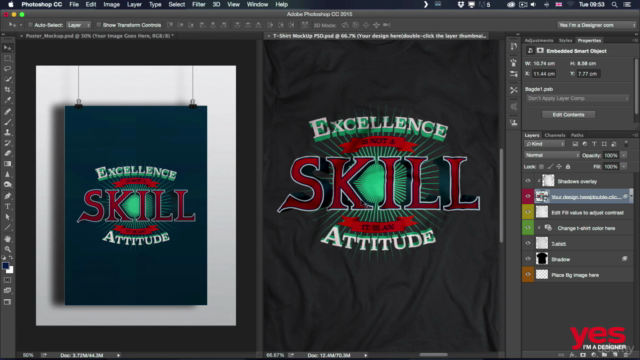Click the Y position input field
640x360 pixels.
coord(588,74)
